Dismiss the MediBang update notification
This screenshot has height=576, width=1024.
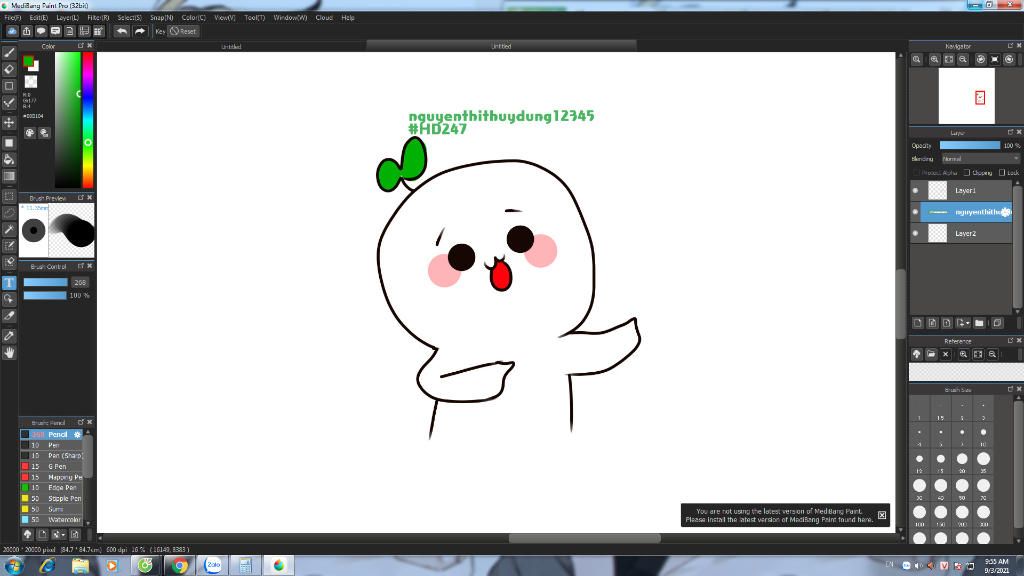(882, 515)
